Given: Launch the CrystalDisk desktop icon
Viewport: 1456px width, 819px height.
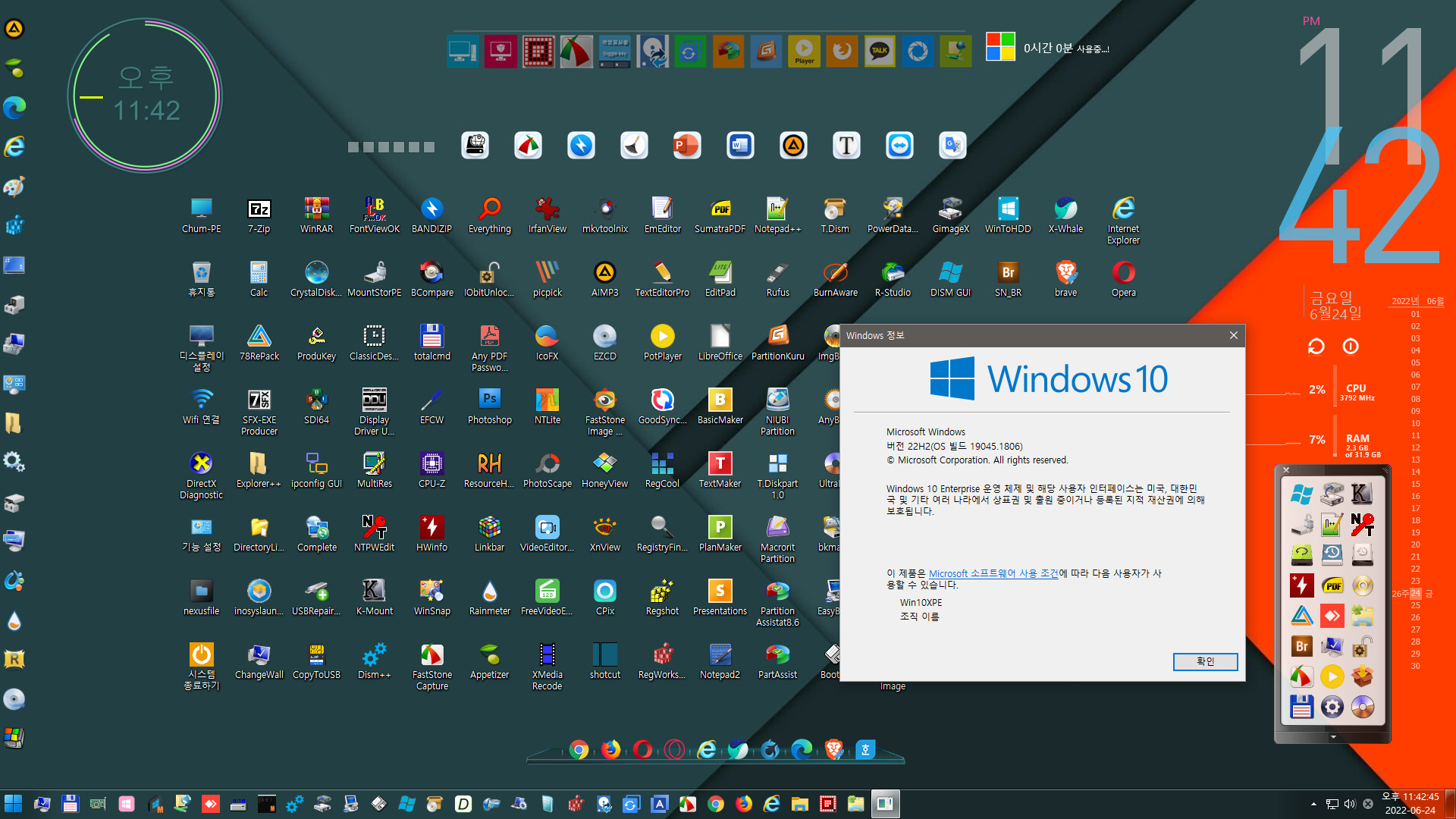Looking at the screenshot, I should (316, 279).
